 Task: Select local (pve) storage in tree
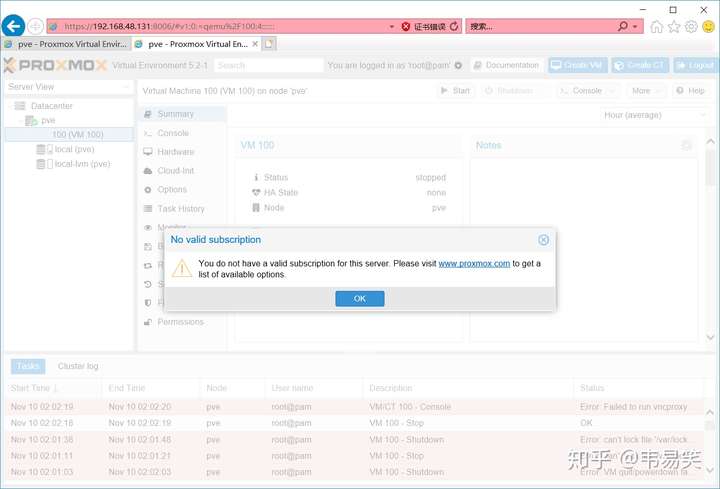(x=74, y=149)
